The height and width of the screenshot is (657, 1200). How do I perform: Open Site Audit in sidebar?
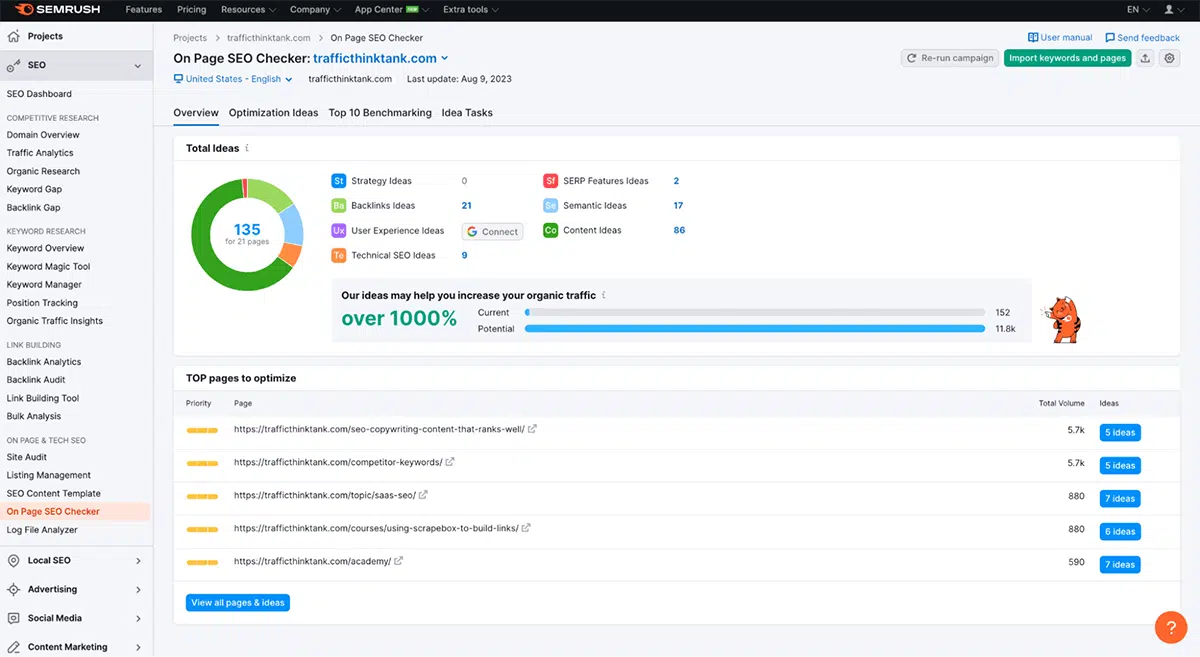[x=27, y=457]
